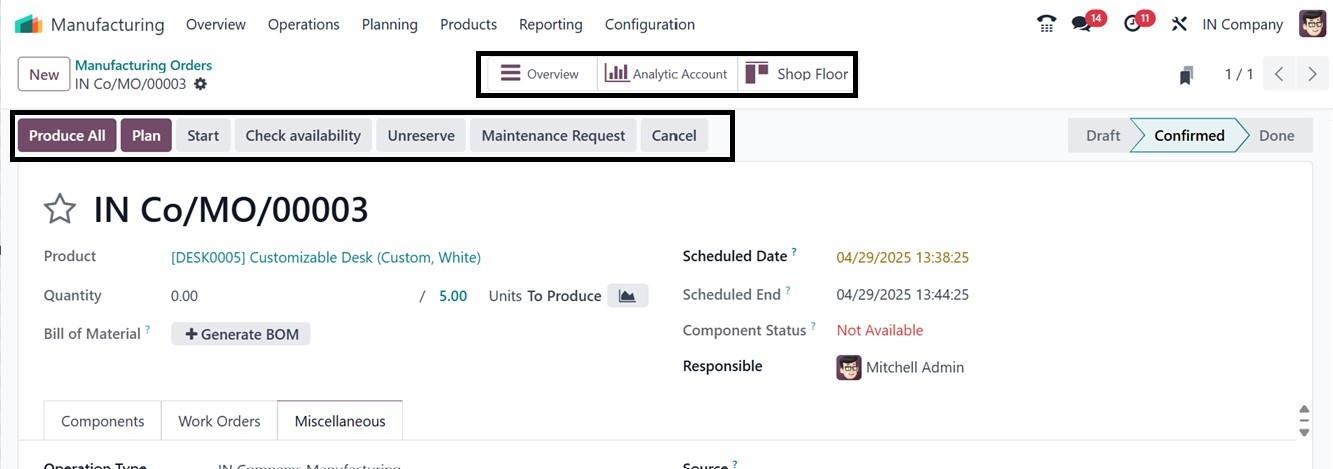This screenshot has width=1333, height=469.
Task: Click the phone VoIP icon
Action: pyautogui.click(x=1047, y=24)
